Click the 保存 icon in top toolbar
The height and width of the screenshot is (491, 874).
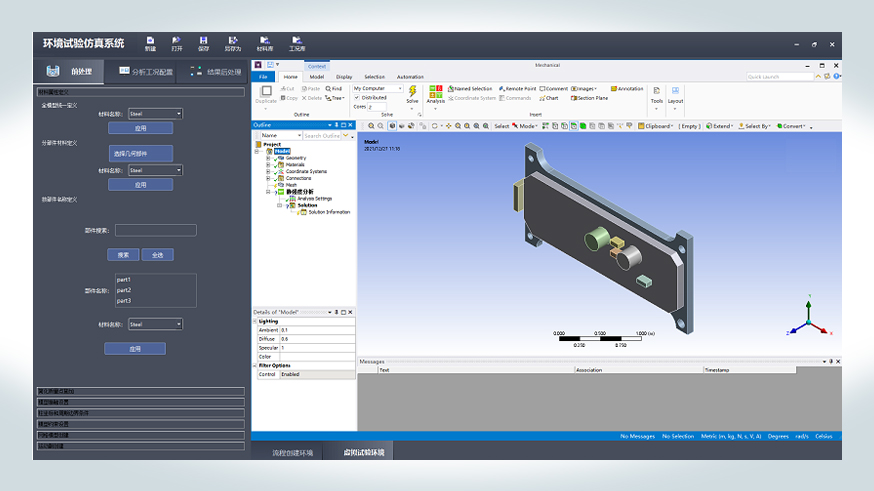(x=203, y=43)
